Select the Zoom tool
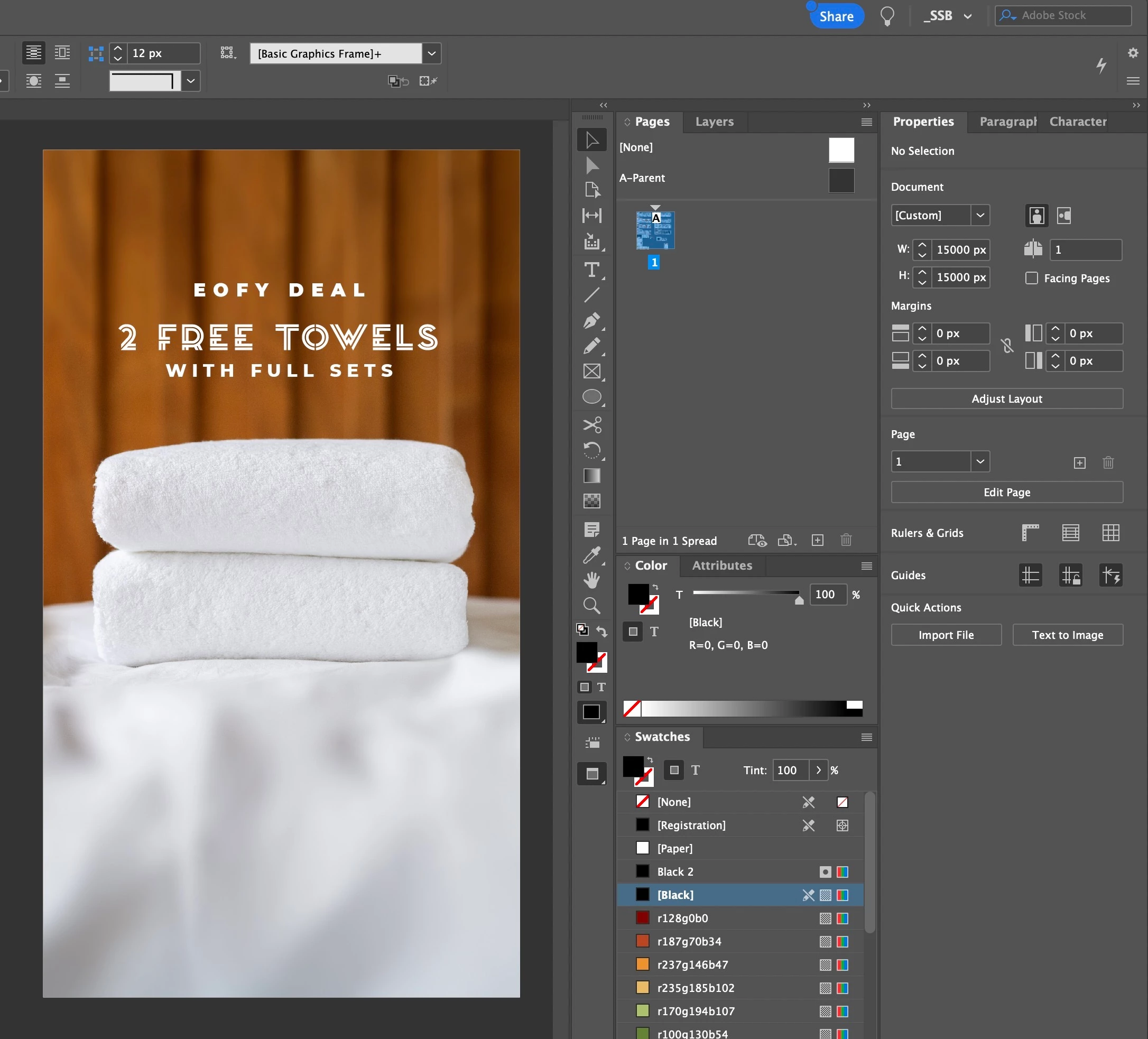This screenshot has width=1148, height=1039. click(591, 606)
